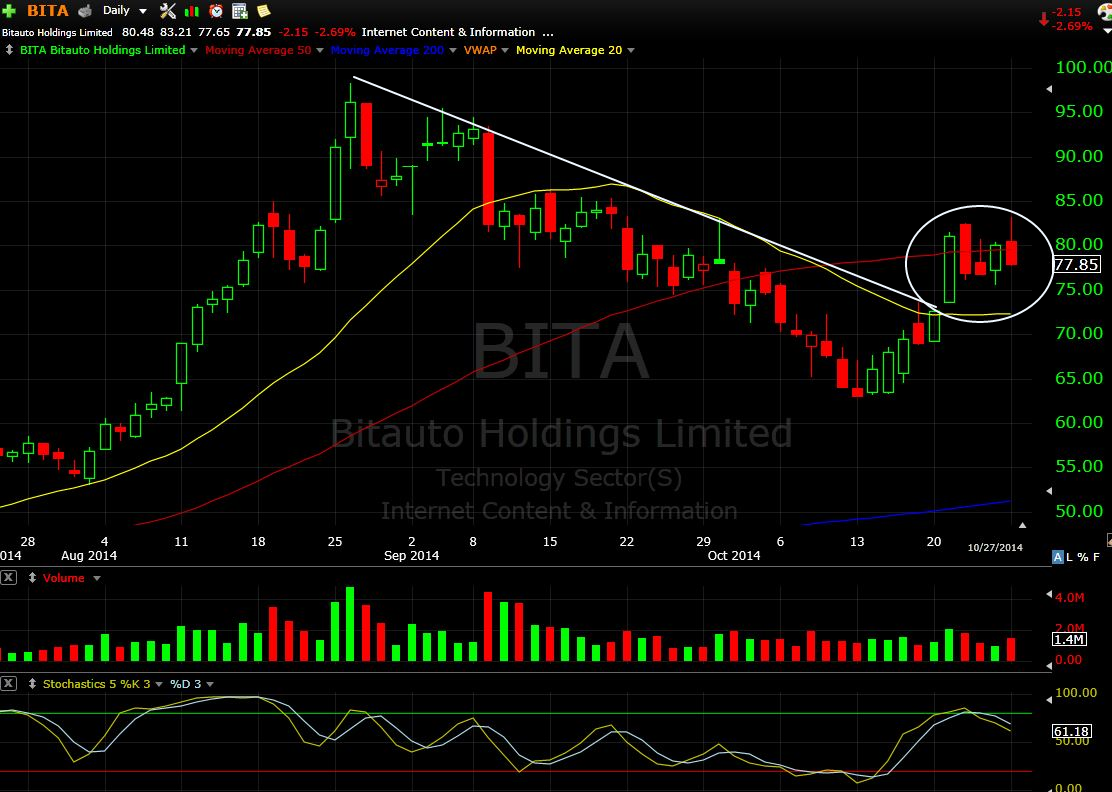The width and height of the screenshot is (1112, 792).
Task: Expand the Stochastics 5 %K 3 dropdown
Action: [x=159, y=684]
